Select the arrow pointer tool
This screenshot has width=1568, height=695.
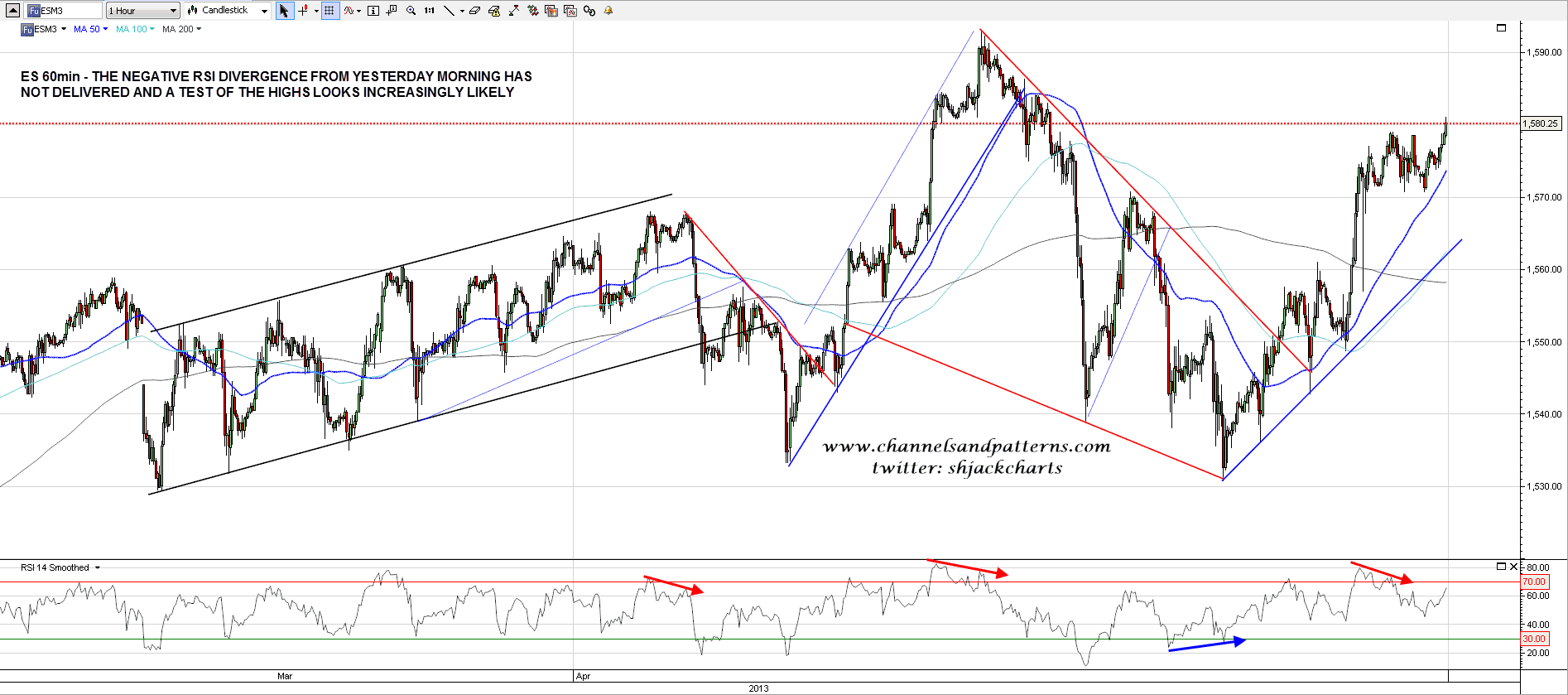tap(284, 11)
